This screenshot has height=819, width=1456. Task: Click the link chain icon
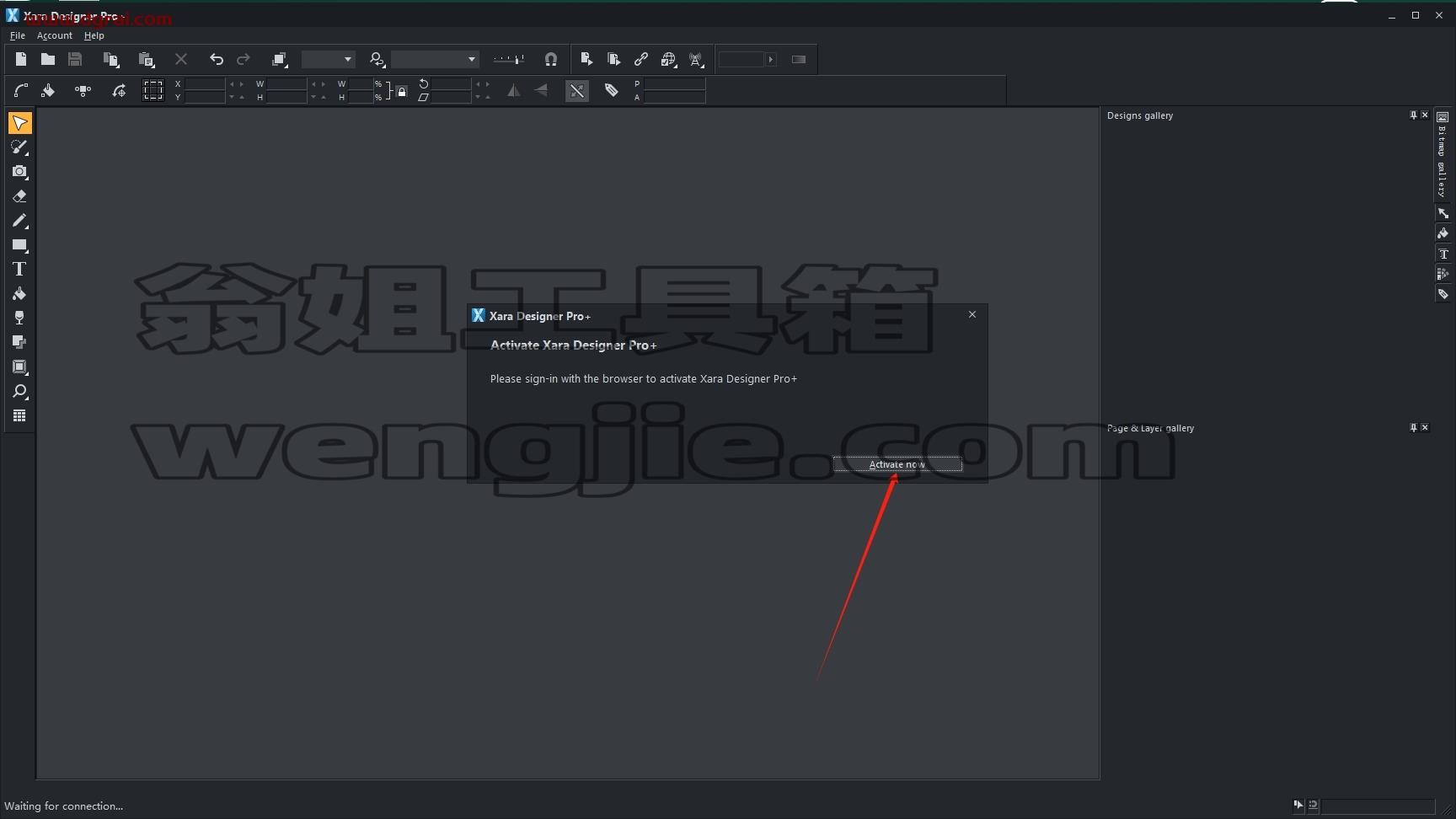coord(641,59)
